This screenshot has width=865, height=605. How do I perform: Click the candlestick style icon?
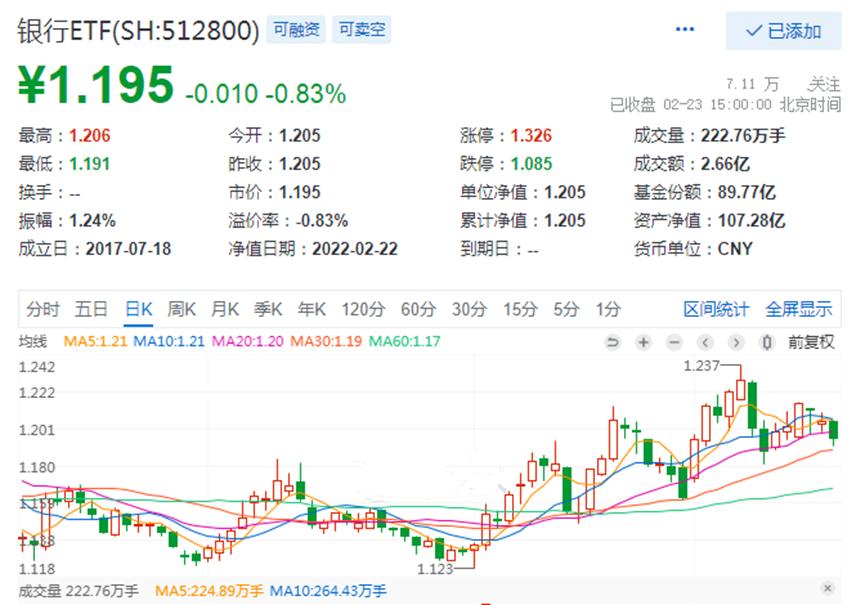tap(767, 342)
